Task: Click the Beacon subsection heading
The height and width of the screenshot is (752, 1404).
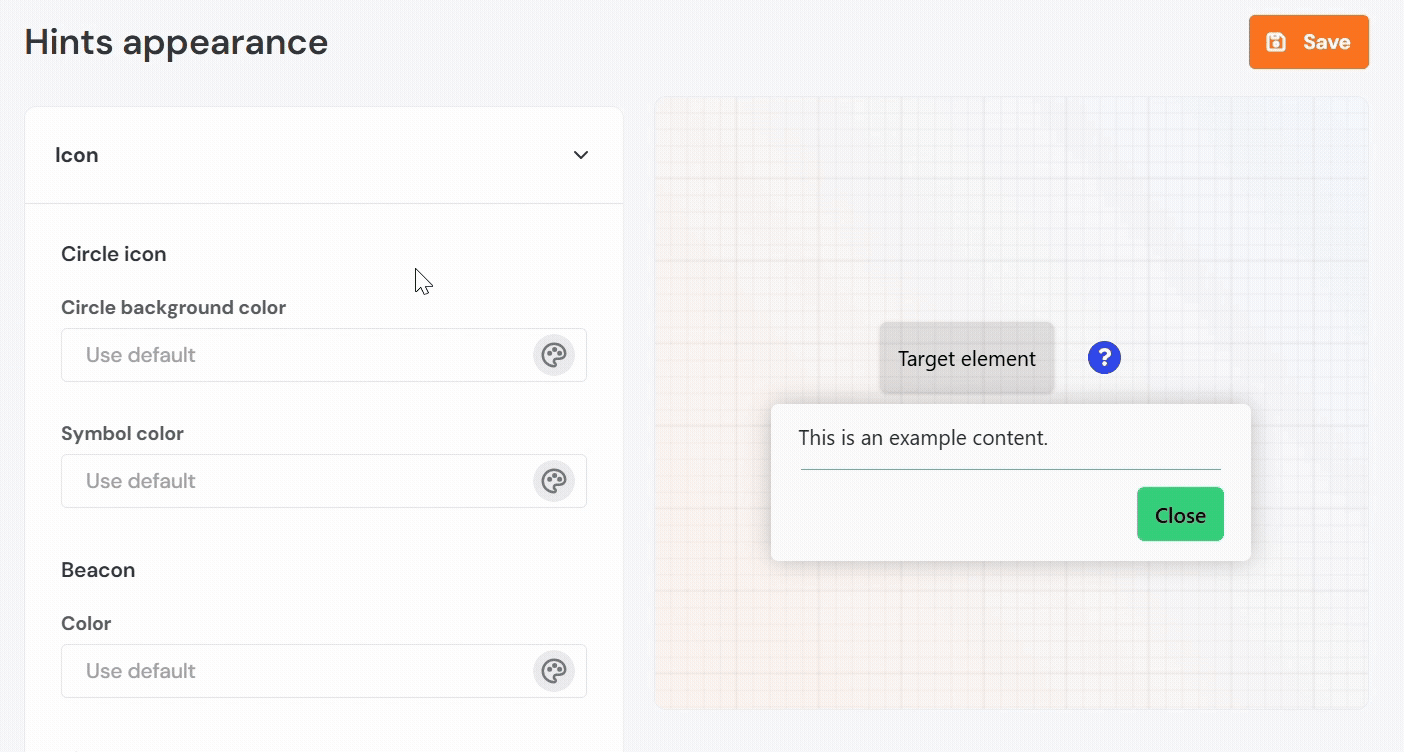Action: (x=98, y=570)
